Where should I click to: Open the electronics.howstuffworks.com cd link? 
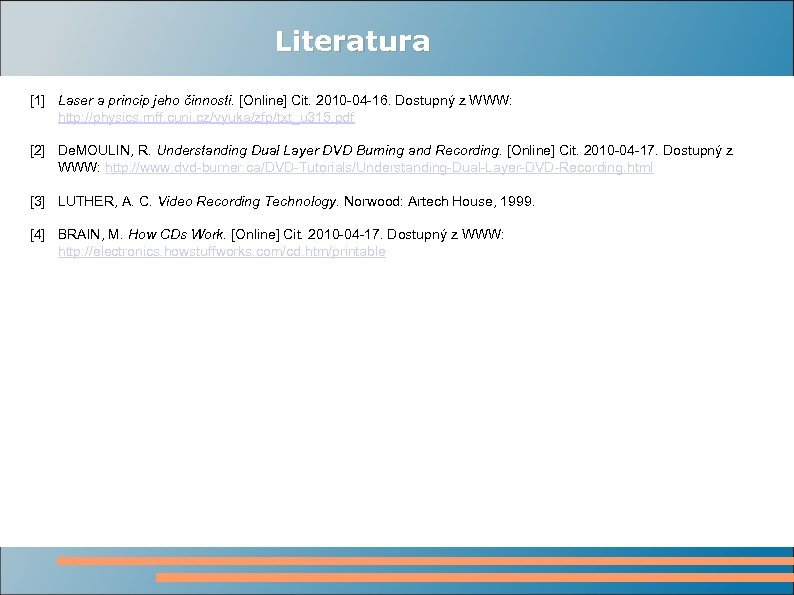pos(222,252)
